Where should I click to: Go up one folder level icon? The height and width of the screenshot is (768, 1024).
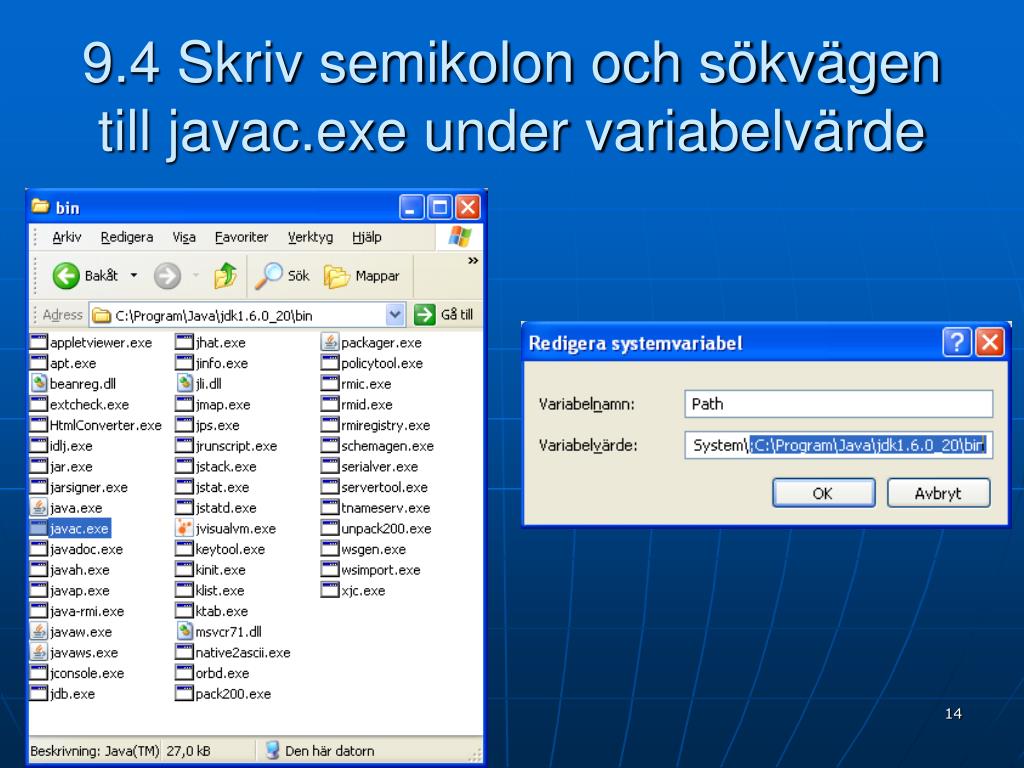click(225, 276)
